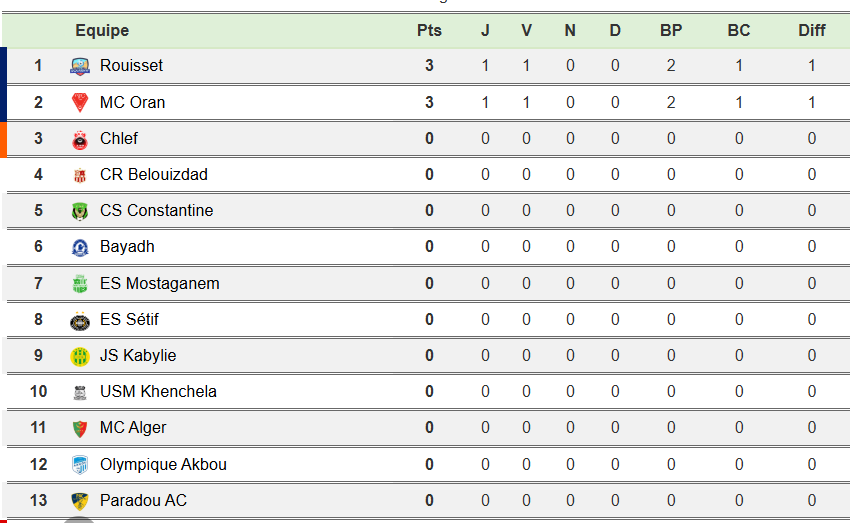Sort table by Pts column header
853x523 pixels.
pyautogui.click(x=429, y=31)
